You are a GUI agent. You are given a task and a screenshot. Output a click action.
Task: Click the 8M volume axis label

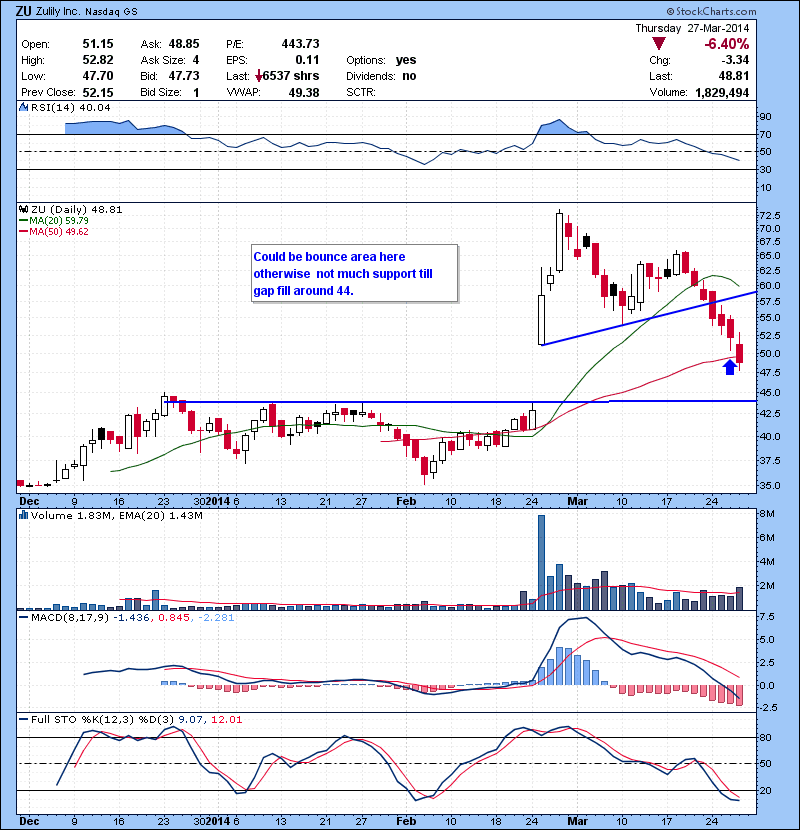[767, 513]
